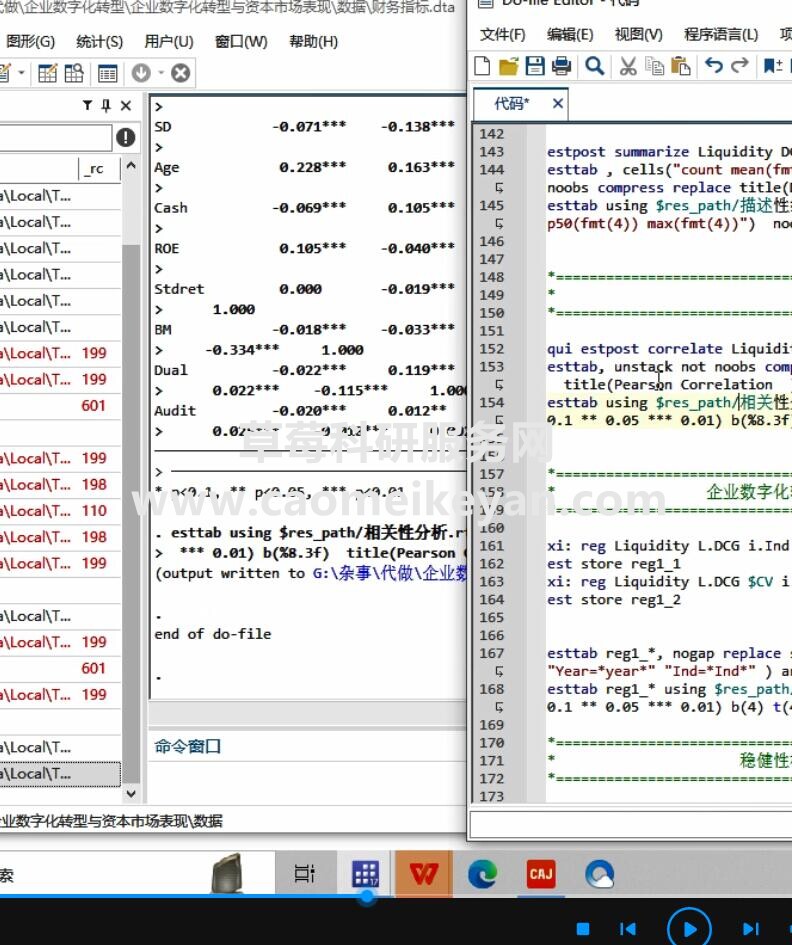Copy selection using the copy icon
Screen dimensions: 792x945
click(654, 66)
